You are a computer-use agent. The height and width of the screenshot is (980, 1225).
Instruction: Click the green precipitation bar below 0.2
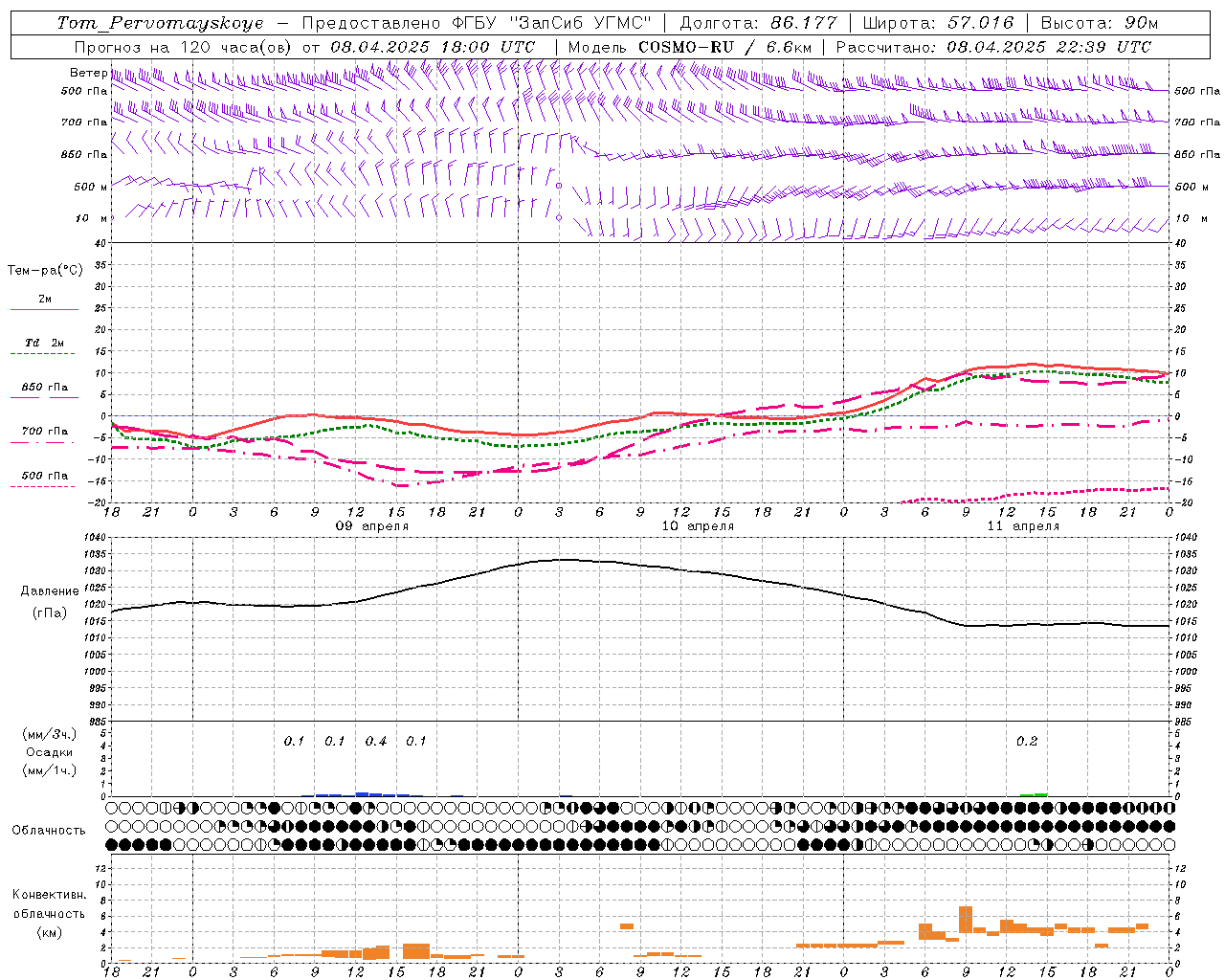1034,794
